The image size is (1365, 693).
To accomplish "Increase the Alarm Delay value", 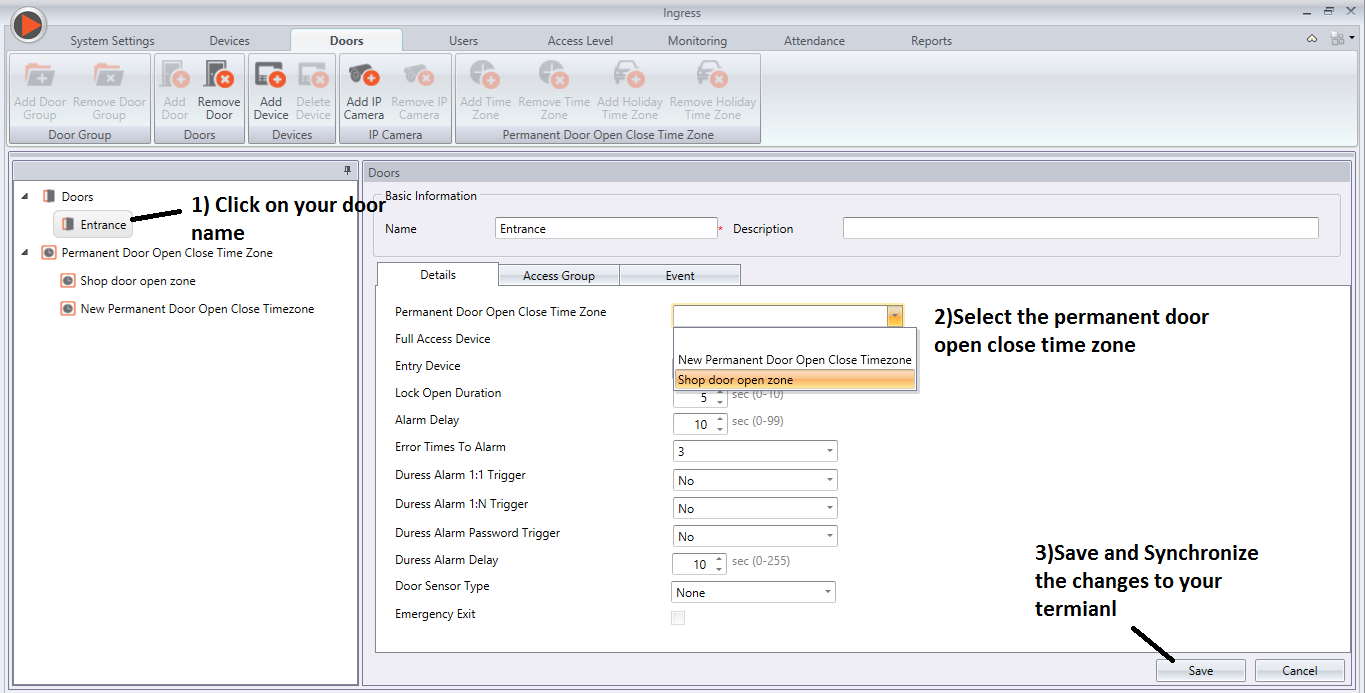I will (x=719, y=419).
